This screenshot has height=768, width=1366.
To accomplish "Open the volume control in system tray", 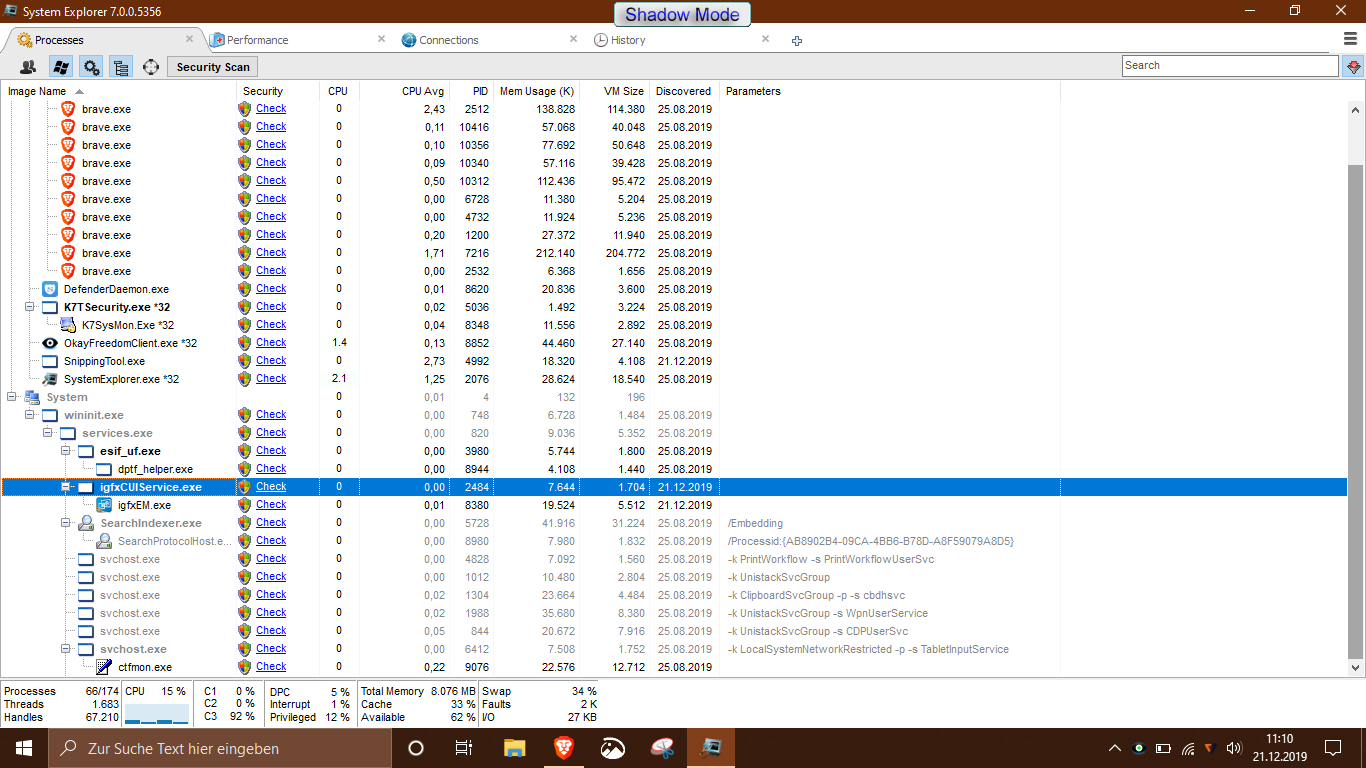I will (x=1234, y=748).
